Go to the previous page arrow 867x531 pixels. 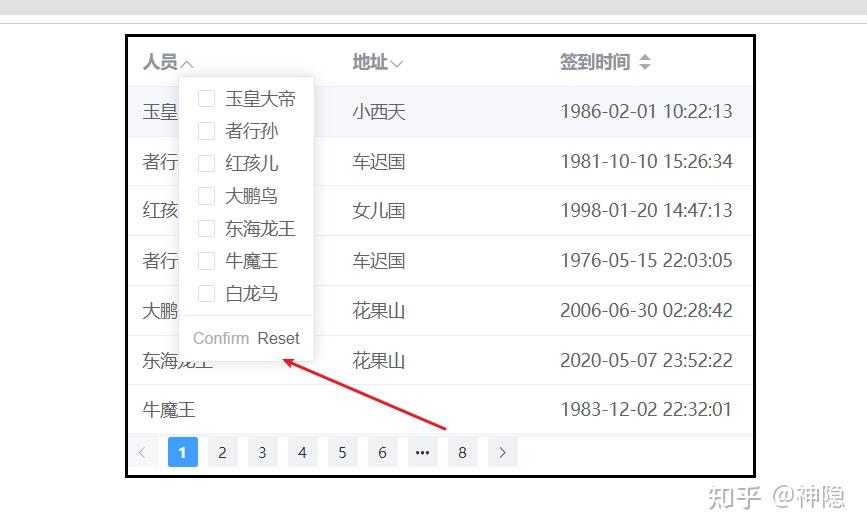tap(143, 452)
